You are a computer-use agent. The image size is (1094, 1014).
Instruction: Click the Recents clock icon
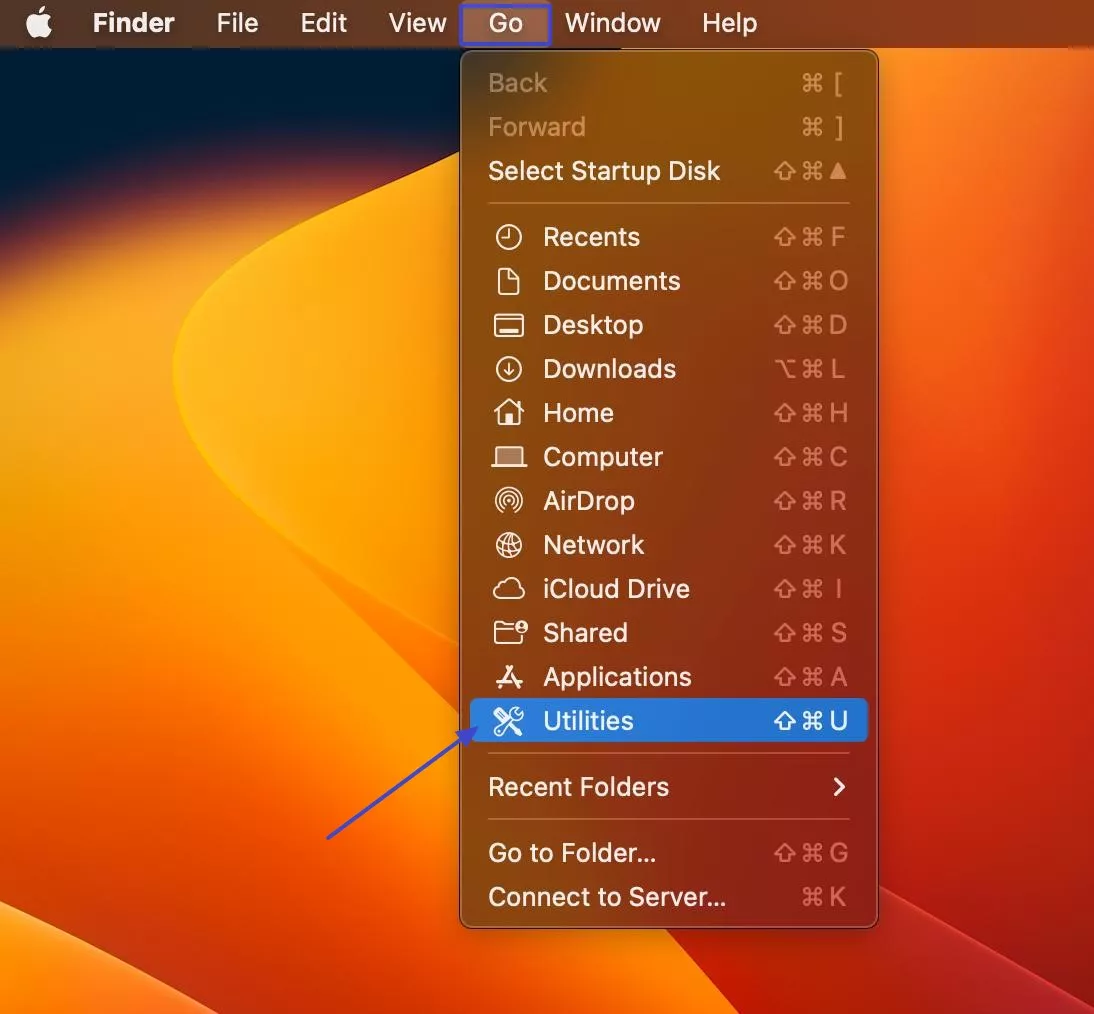point(509,237)
